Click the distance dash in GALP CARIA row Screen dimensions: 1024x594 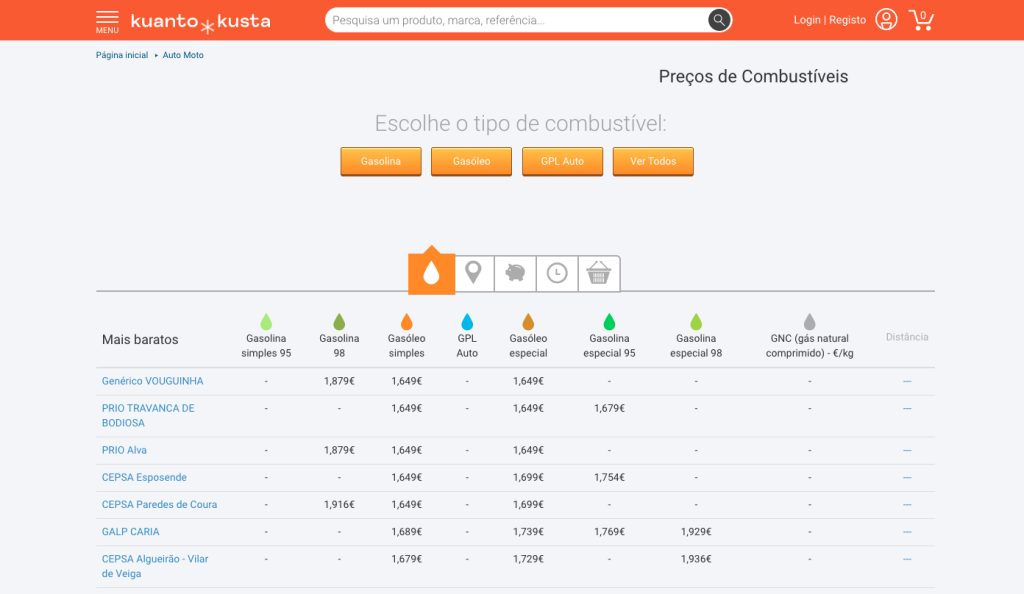(907, 532)
